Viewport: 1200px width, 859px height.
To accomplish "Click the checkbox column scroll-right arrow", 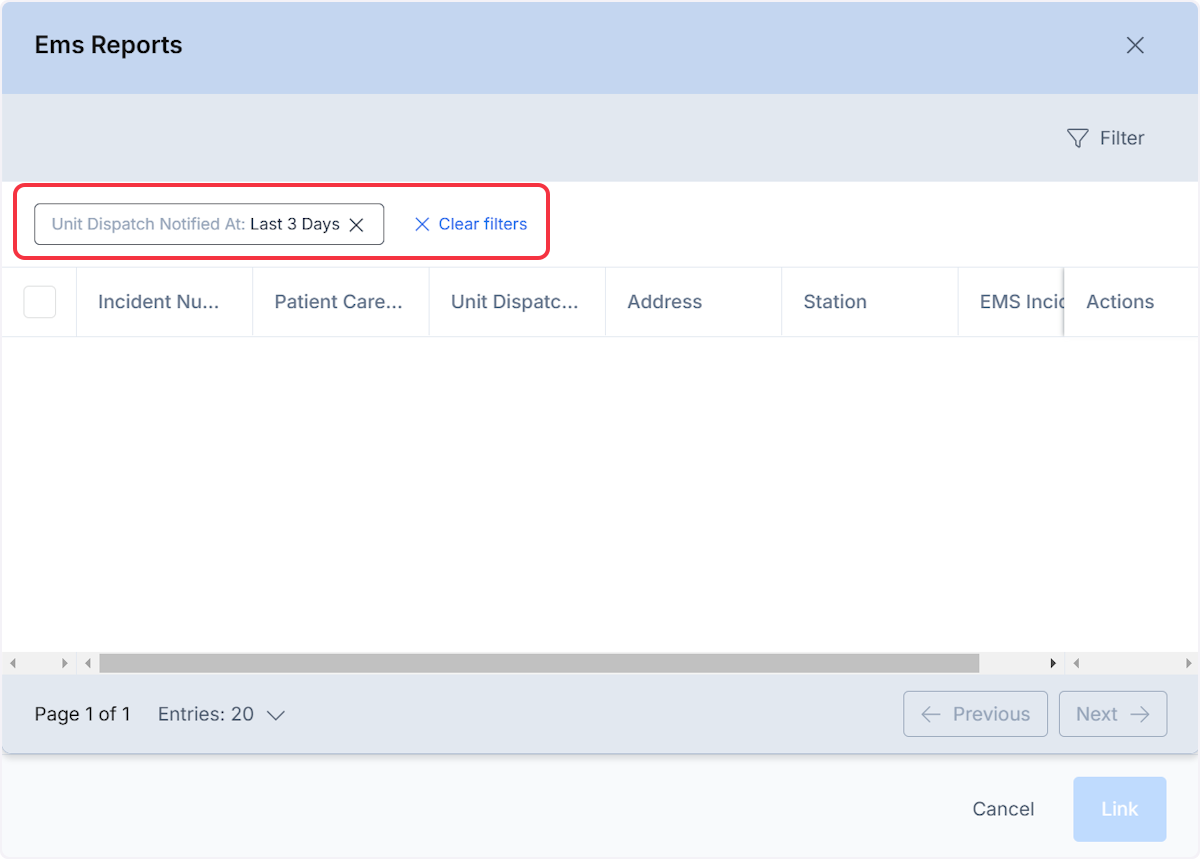I will 65,663.
